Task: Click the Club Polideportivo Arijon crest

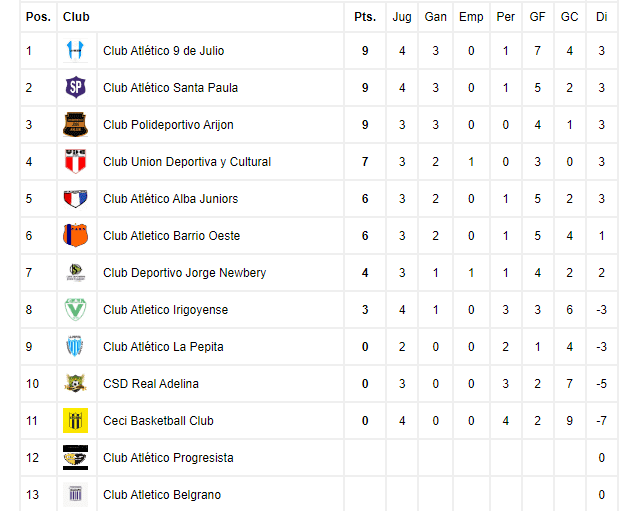Action: tap(76, 125)
